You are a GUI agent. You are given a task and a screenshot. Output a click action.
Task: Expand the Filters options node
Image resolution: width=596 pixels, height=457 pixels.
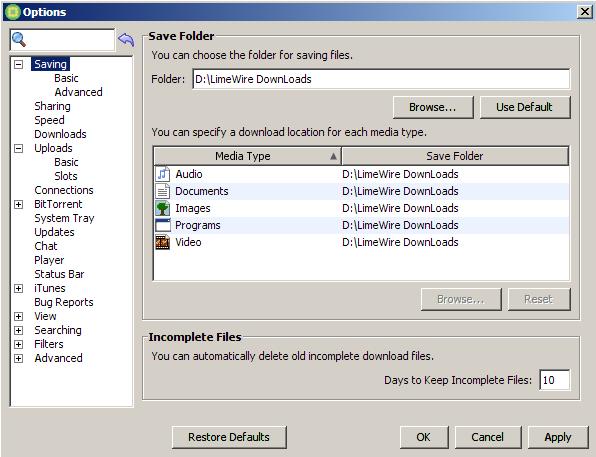coord(18,344)
